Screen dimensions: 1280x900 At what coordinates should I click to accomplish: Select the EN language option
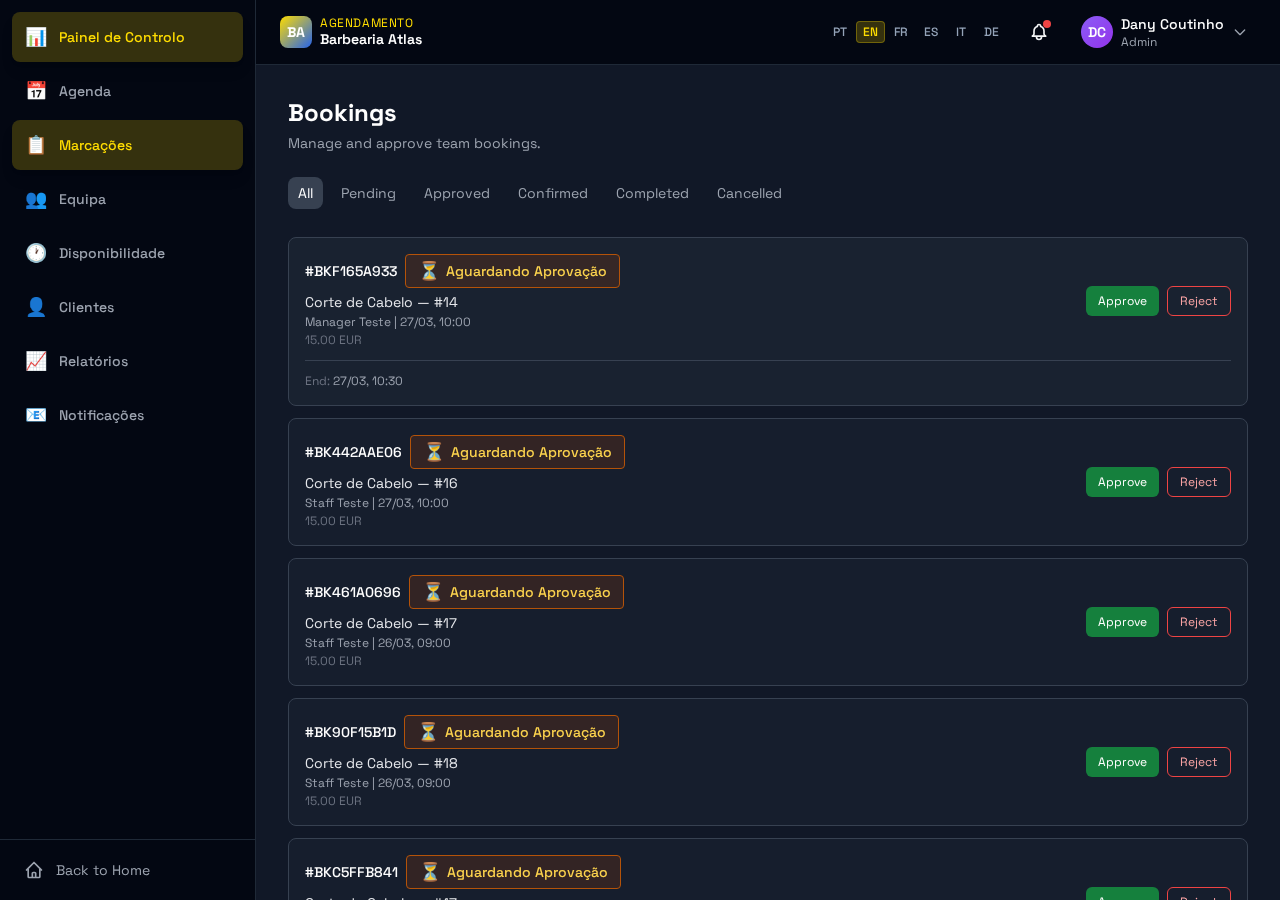tap(870, 32)
